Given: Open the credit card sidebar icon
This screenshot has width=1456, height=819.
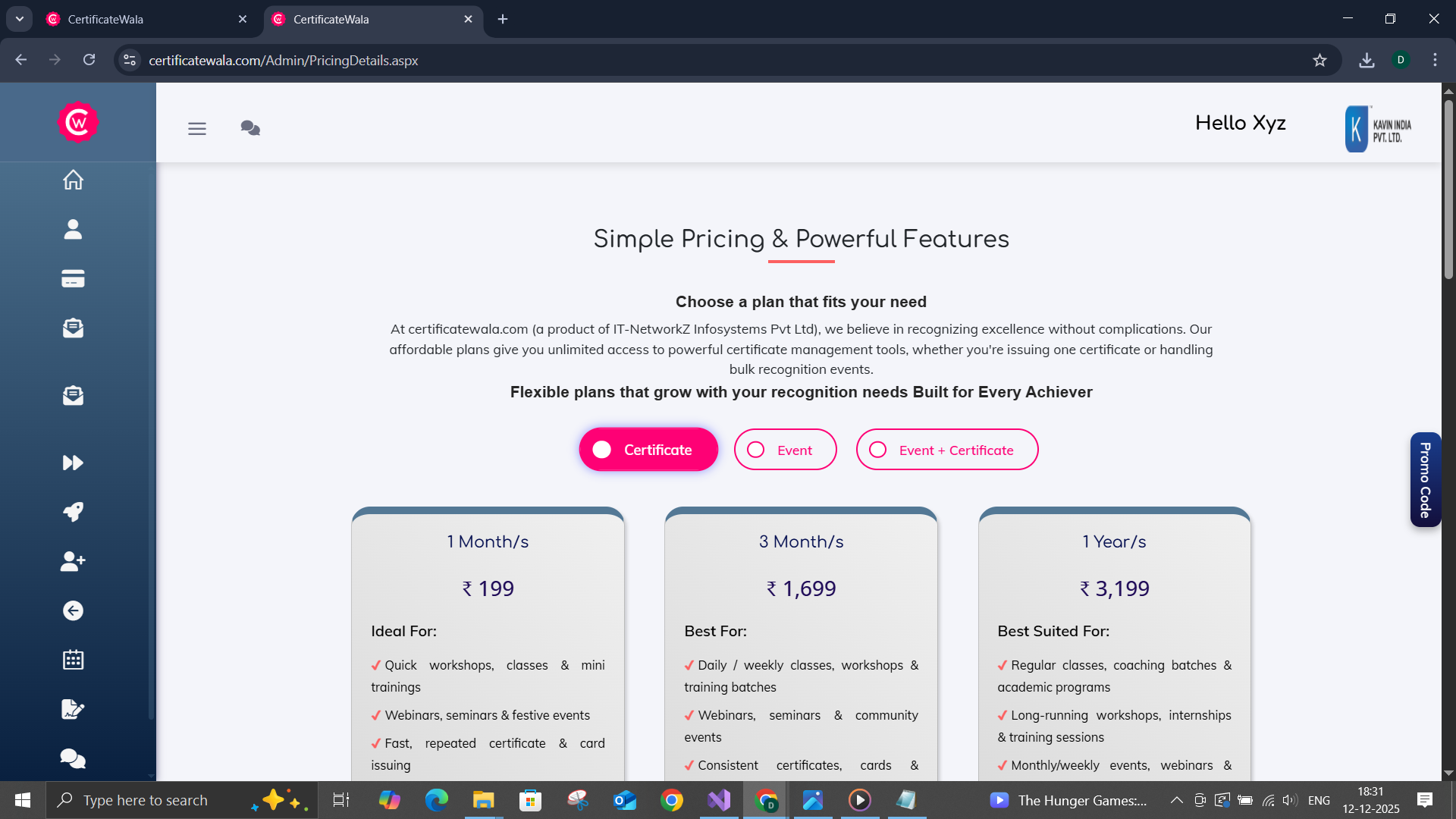Looking at the screenshot, I should pos(73,279).
